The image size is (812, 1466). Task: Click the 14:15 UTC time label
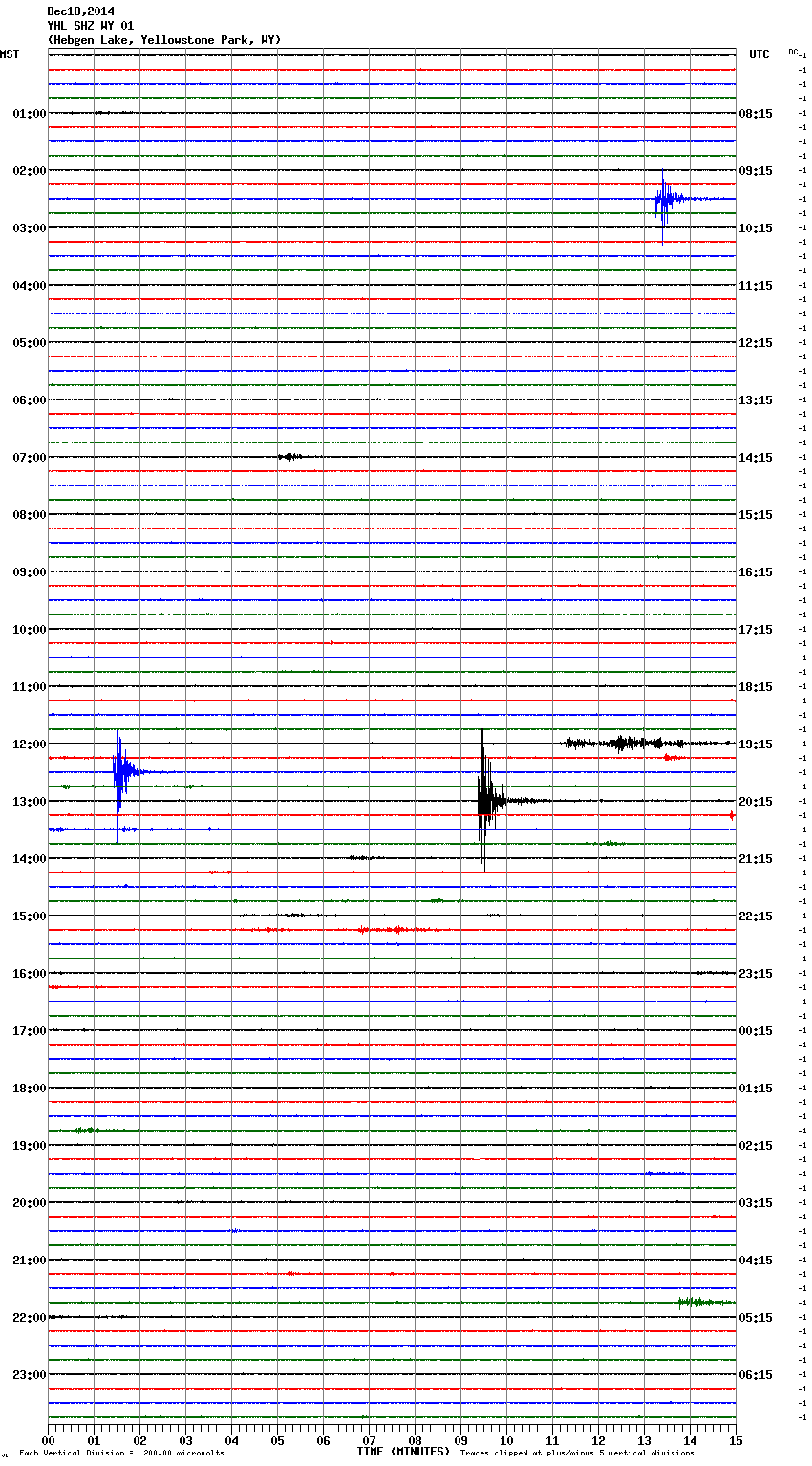click(756, 458)
